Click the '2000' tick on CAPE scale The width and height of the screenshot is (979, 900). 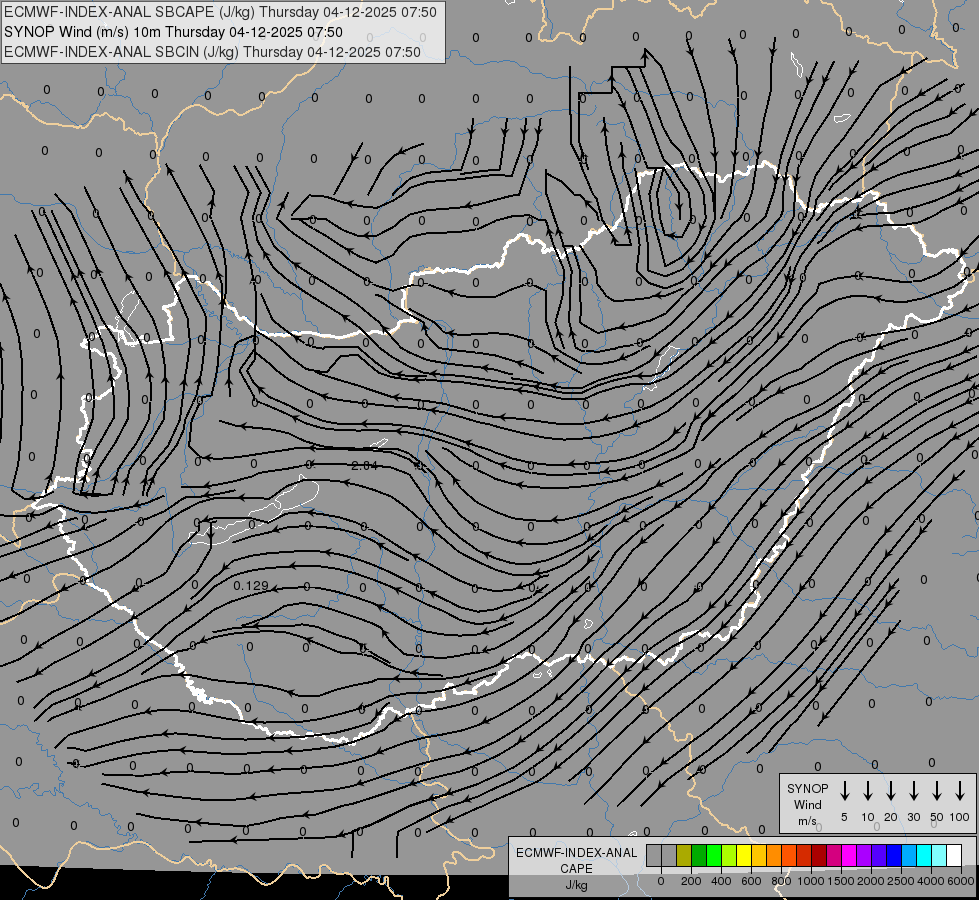tap(870, 881)
